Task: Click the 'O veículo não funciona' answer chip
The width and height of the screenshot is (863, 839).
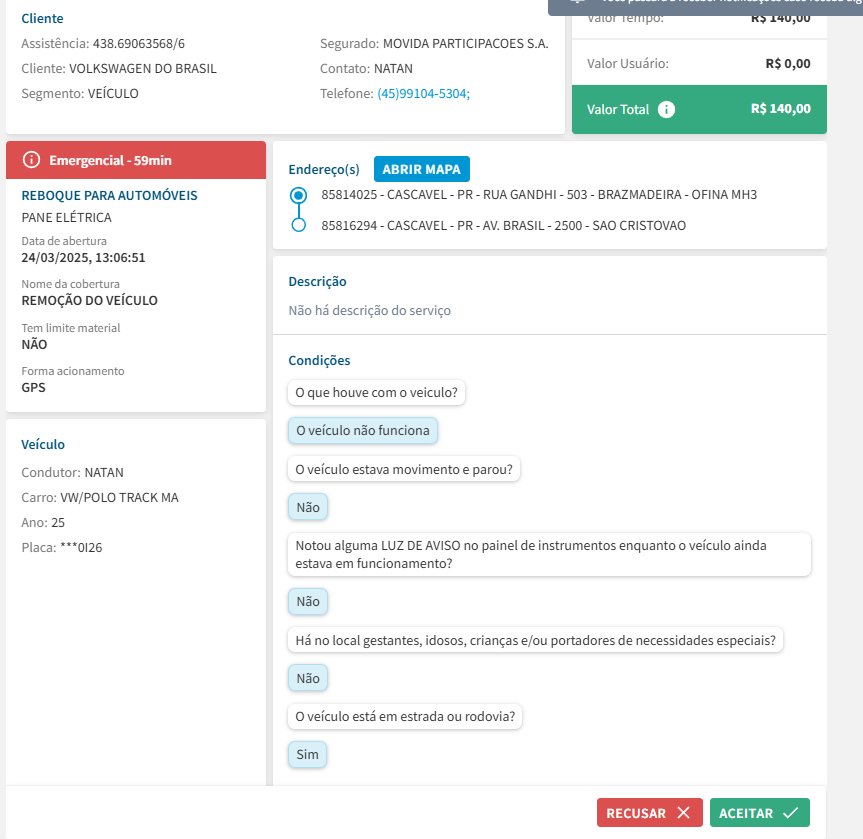Action: click(x=363, y=431)
